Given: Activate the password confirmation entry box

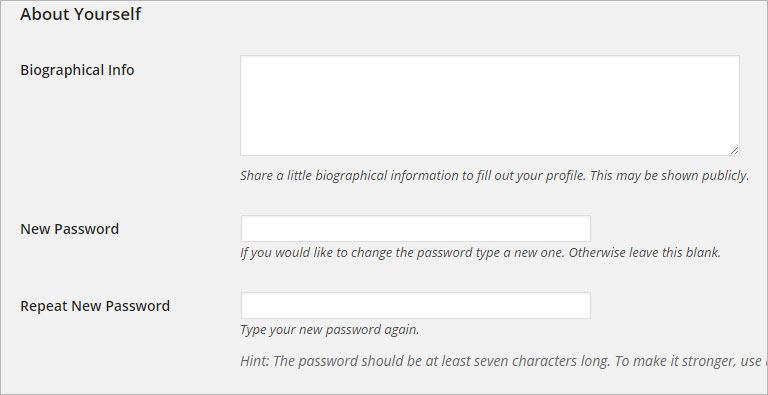Looking at the screenshot, I should (x=415, y=305).
